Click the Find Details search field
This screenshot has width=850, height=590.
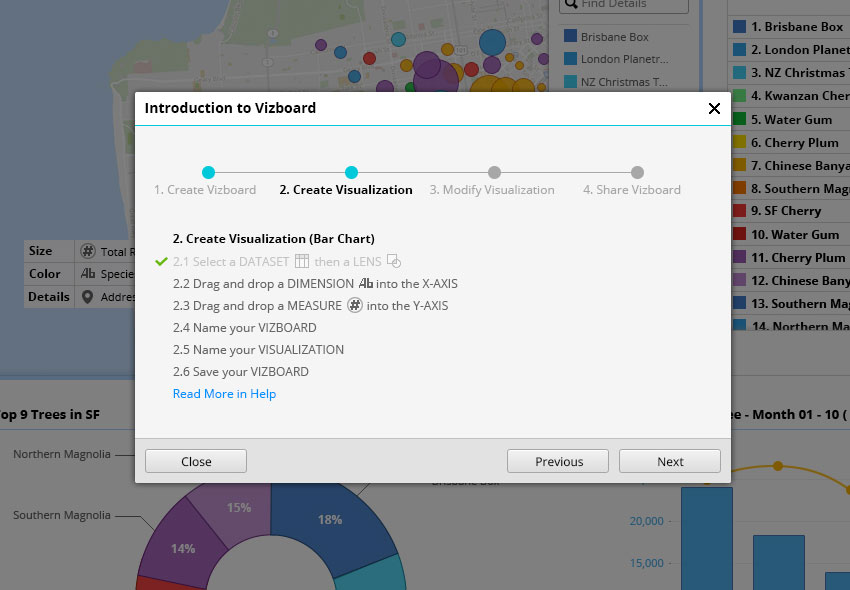coord(632,5)
